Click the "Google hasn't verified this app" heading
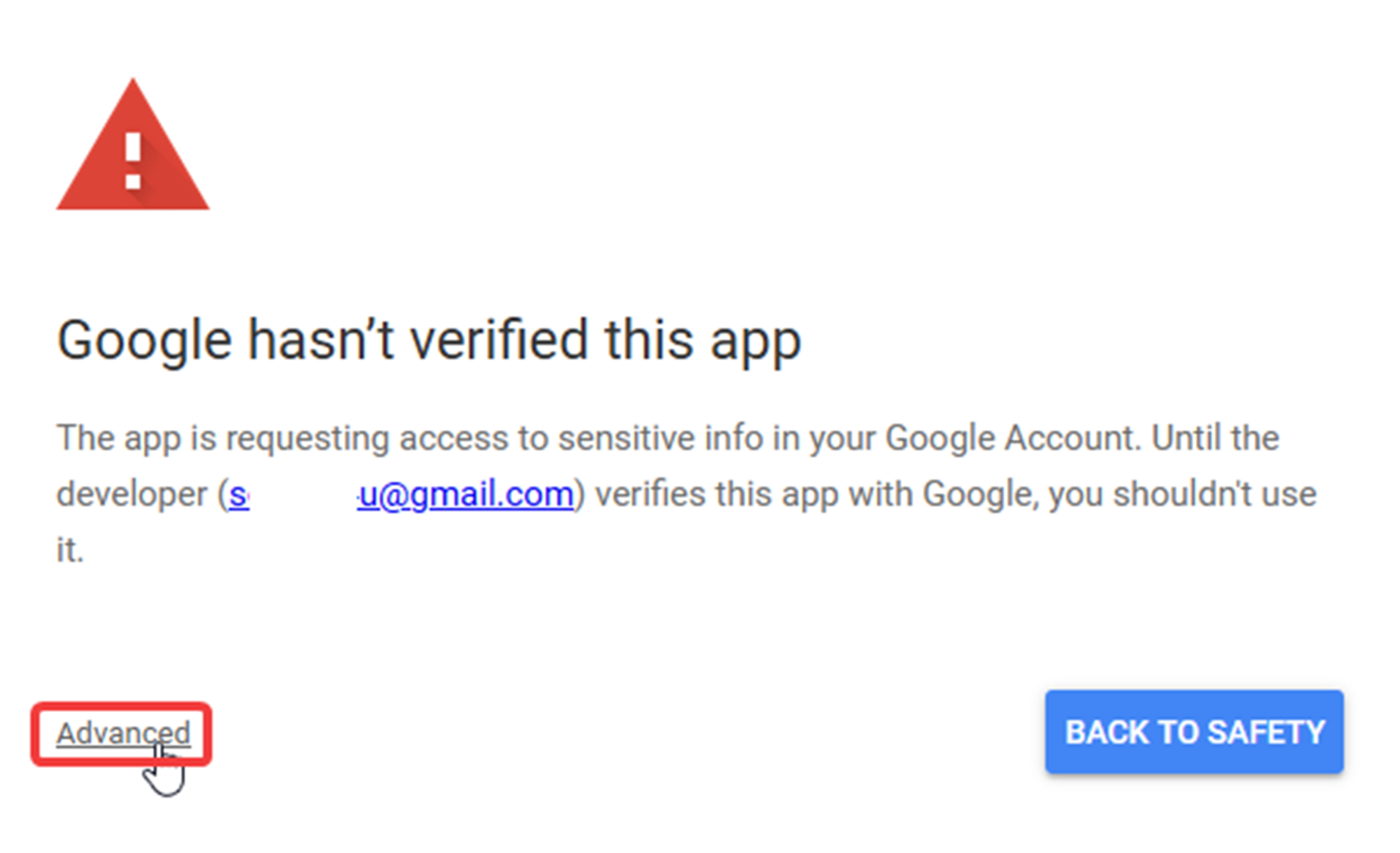This screenshot has width=1400, height=853. point(428,340)
